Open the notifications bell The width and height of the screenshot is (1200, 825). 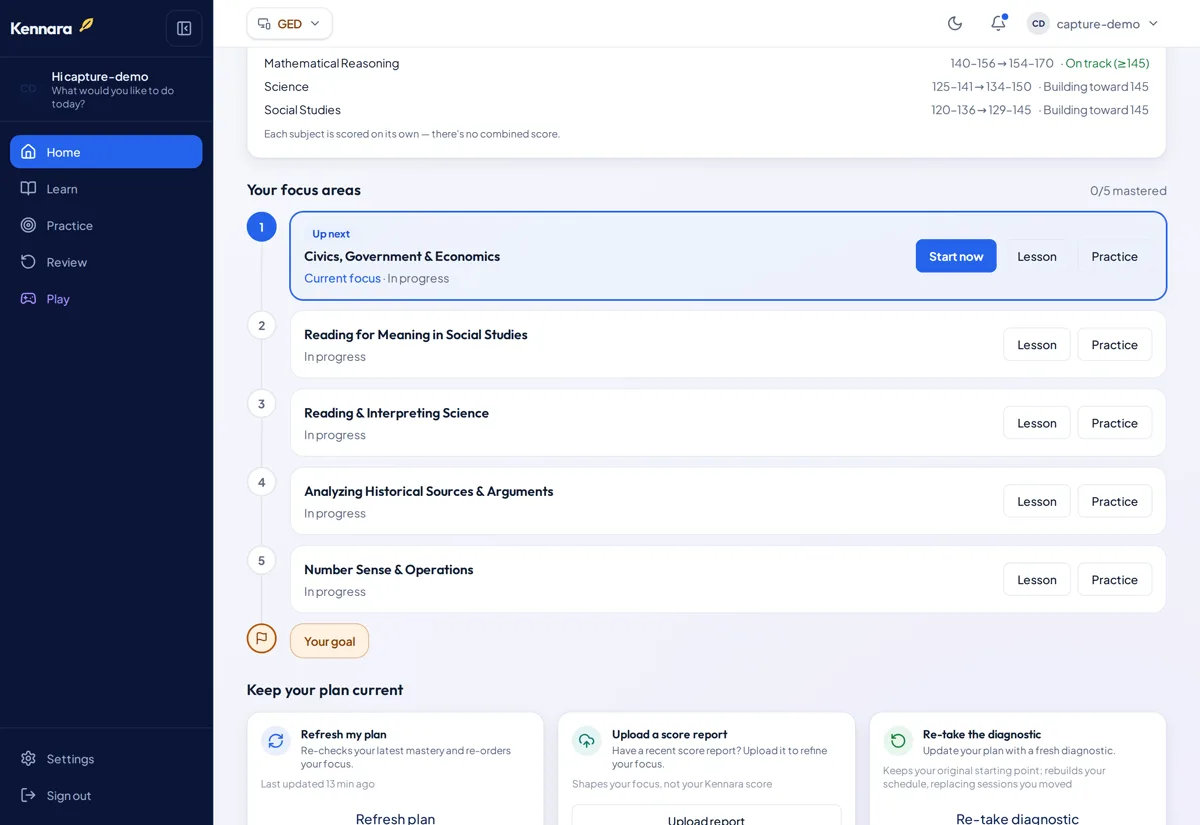click(x=998, y=23)
